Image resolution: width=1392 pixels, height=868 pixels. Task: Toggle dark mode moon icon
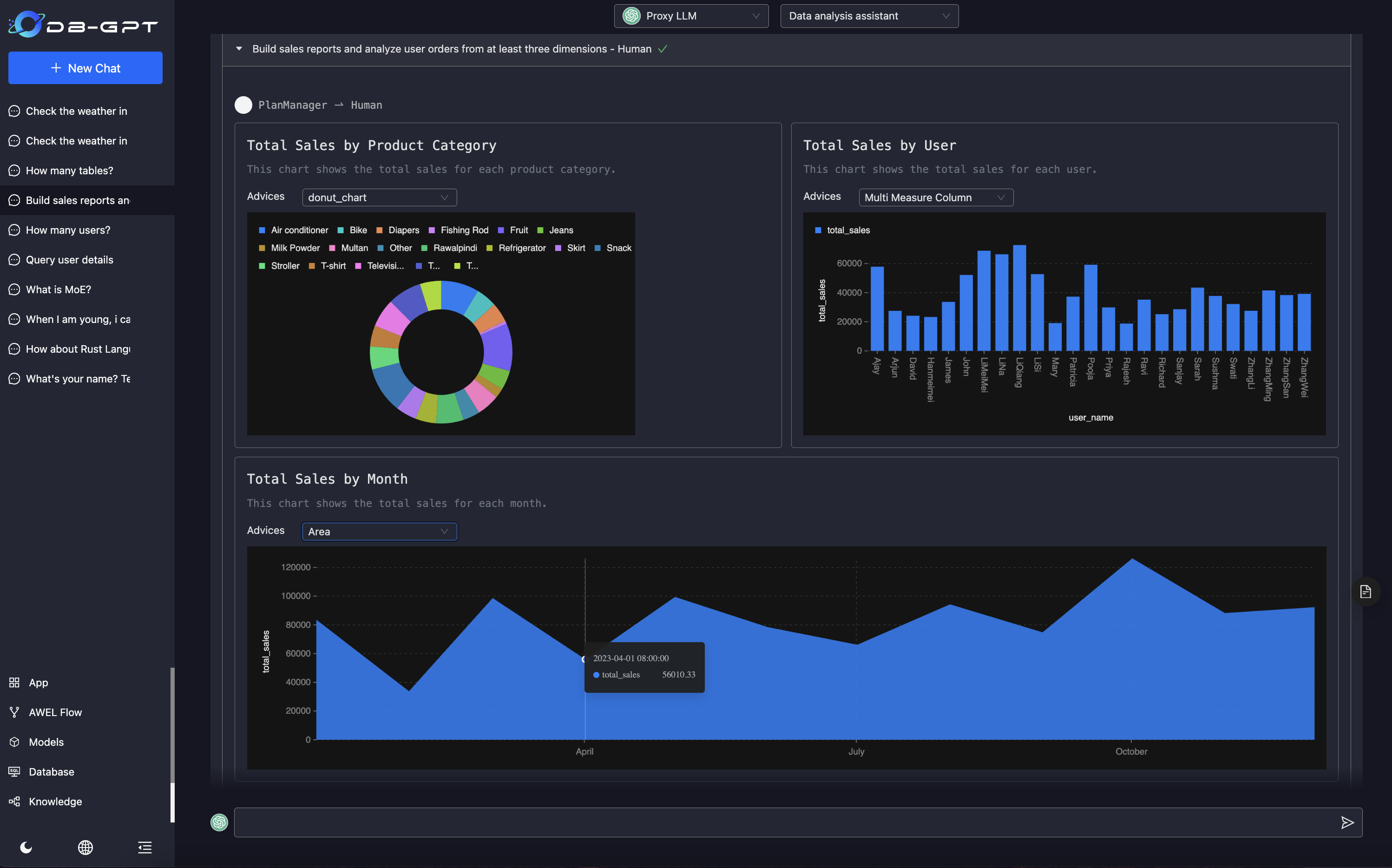pos(26,848)
